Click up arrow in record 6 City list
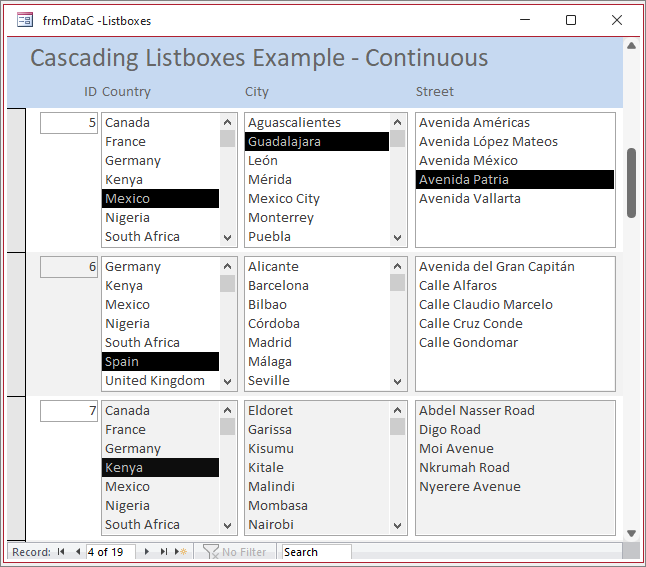Image resolution: width=646 pixels, height=567 pixels. point(397,266)
